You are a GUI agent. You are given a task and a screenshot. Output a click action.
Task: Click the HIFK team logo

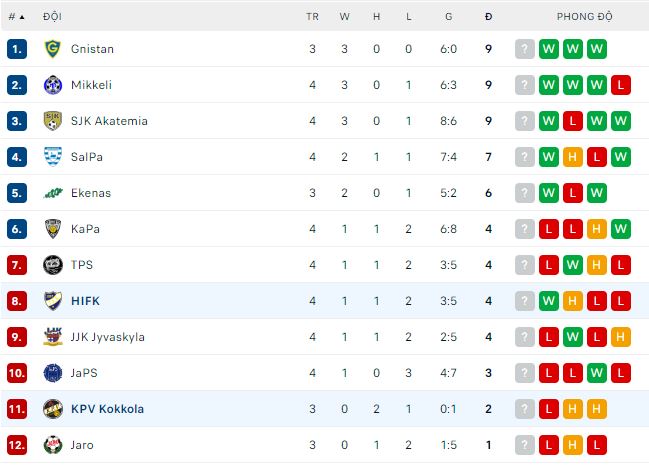[x=53, y=301]
